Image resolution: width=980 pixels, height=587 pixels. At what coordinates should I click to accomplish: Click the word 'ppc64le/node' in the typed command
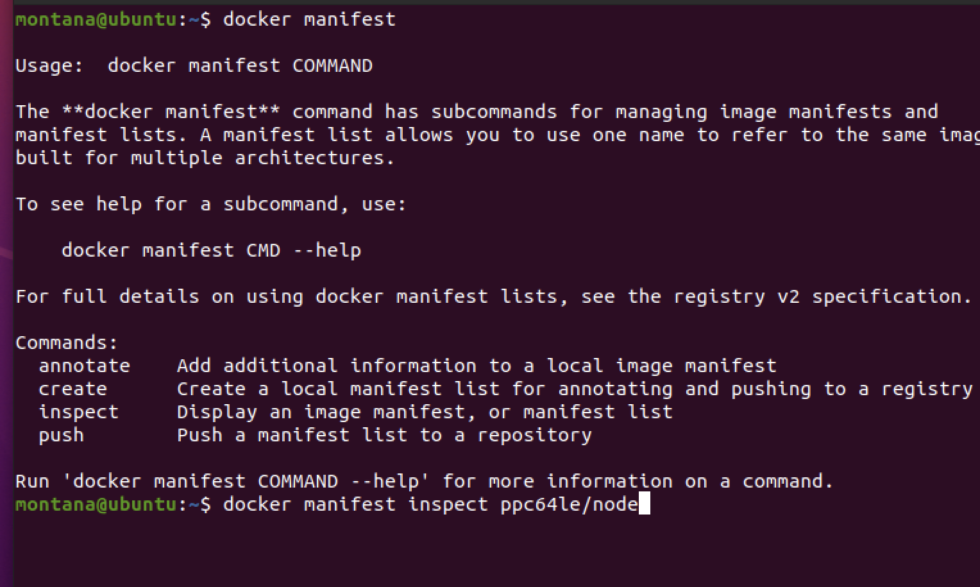coord(569,504)
